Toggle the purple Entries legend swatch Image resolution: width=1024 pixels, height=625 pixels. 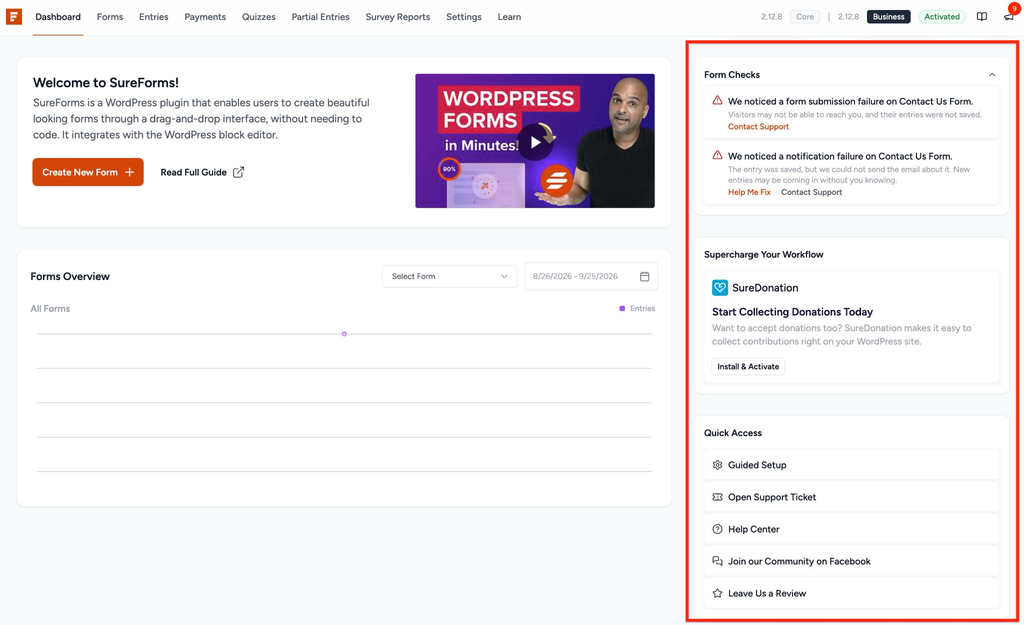click(x=622, y=308)
